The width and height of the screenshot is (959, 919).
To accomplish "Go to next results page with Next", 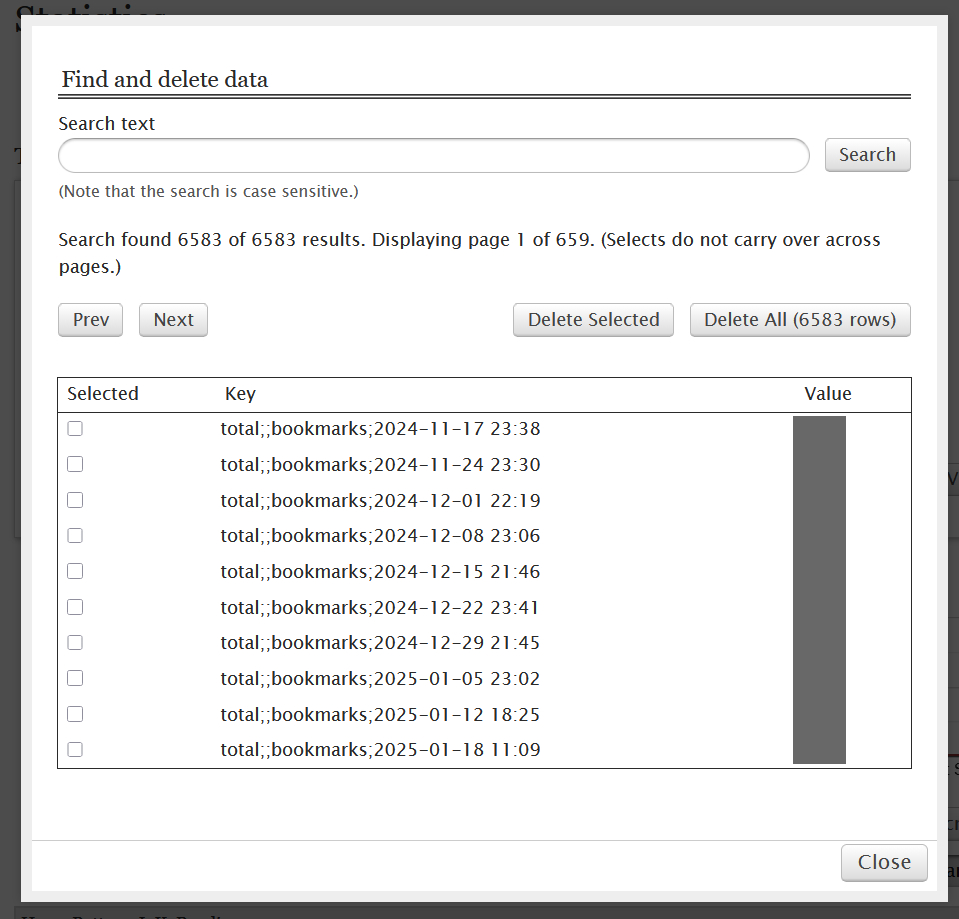I will click(x=173, y=320).
